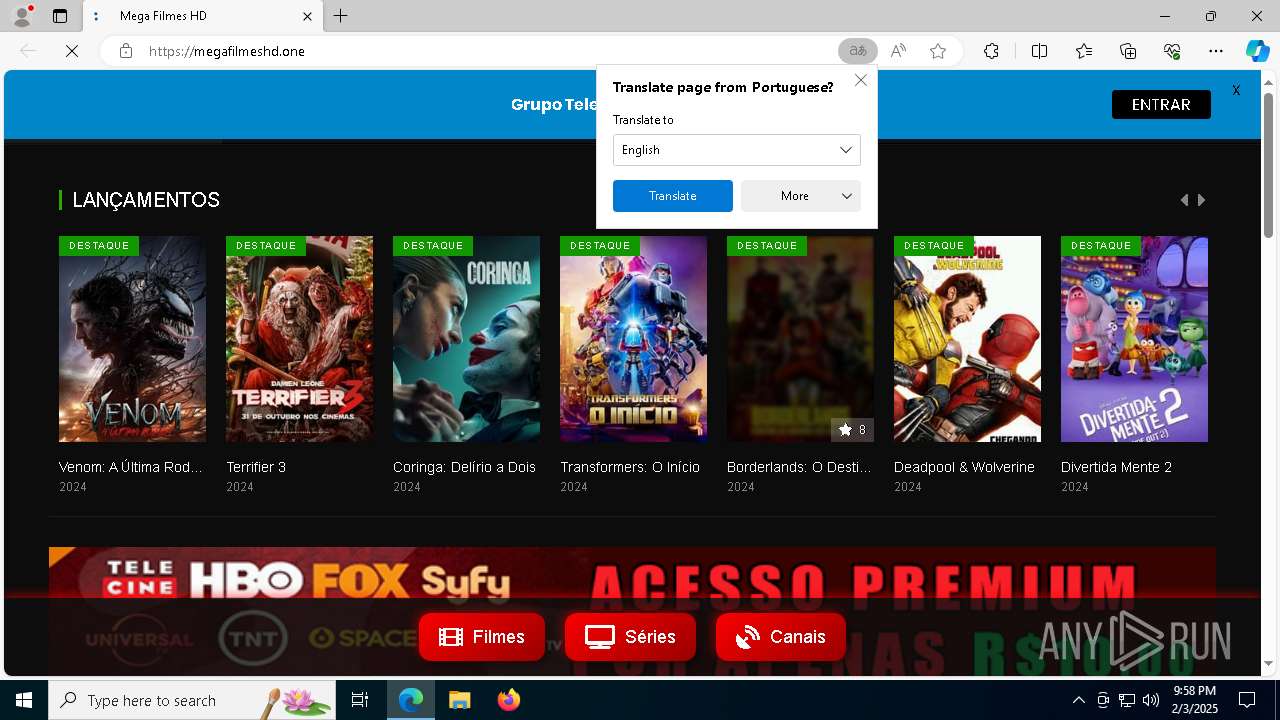Open the Venom poster thumbnail

(x=132, y=339)
